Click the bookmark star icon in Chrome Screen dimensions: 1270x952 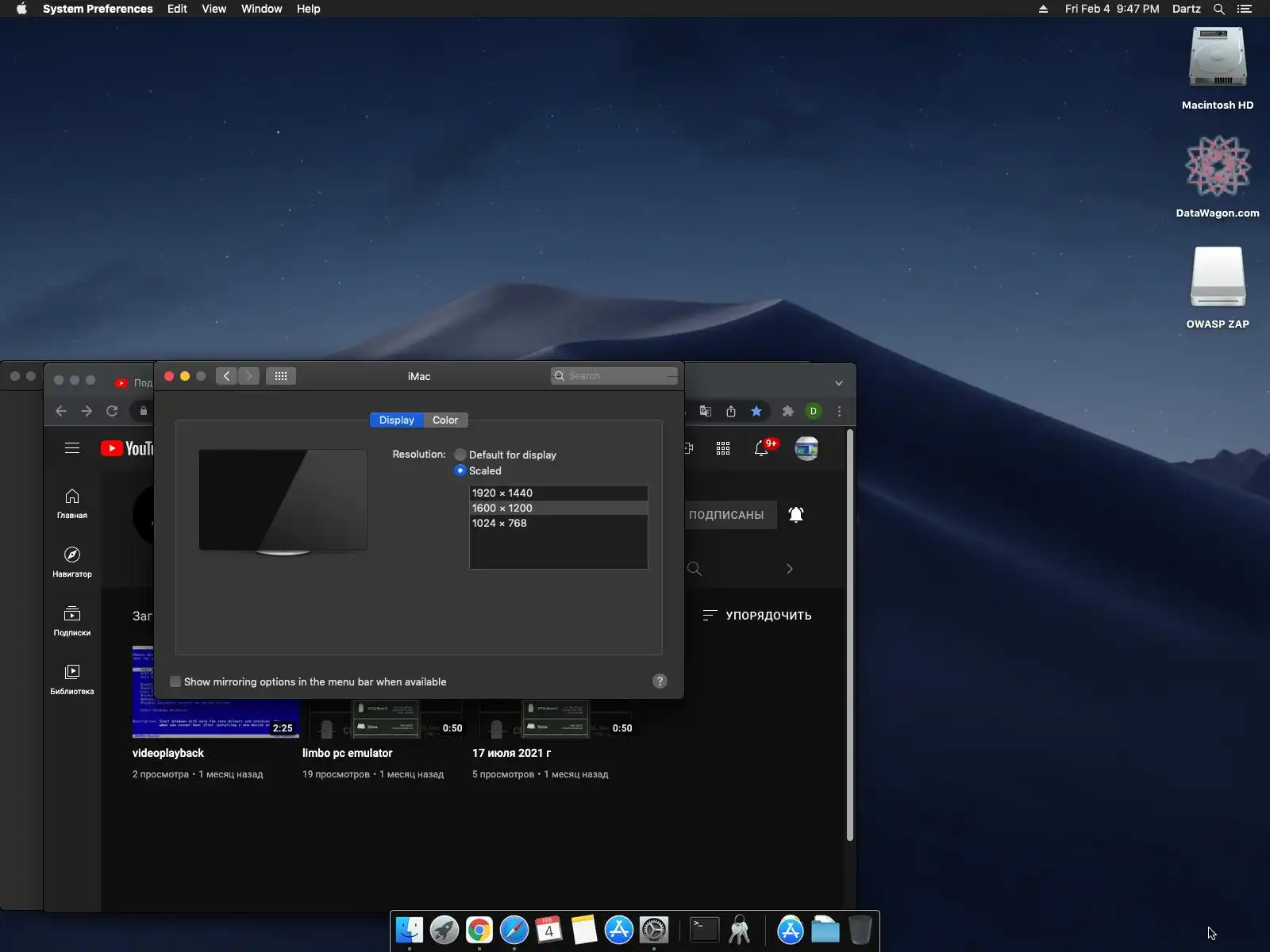(756, 411)
